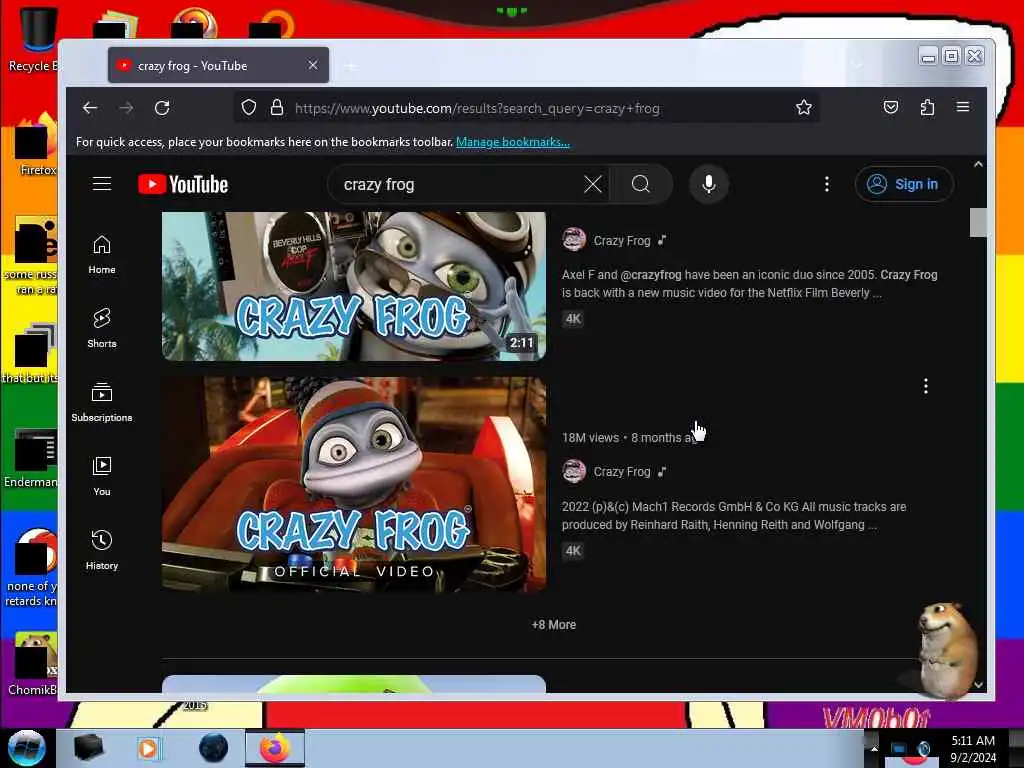The image size is (1024, 768).
Task: Open the Firefox extensions puzzle icon
Action: (x=927, y=108)
